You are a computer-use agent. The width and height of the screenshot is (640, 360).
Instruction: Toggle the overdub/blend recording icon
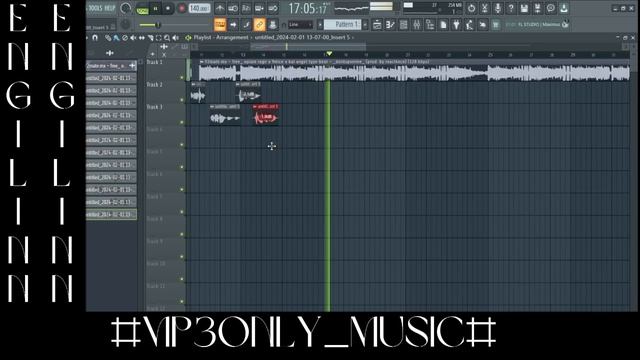click(x=260, y=8)
